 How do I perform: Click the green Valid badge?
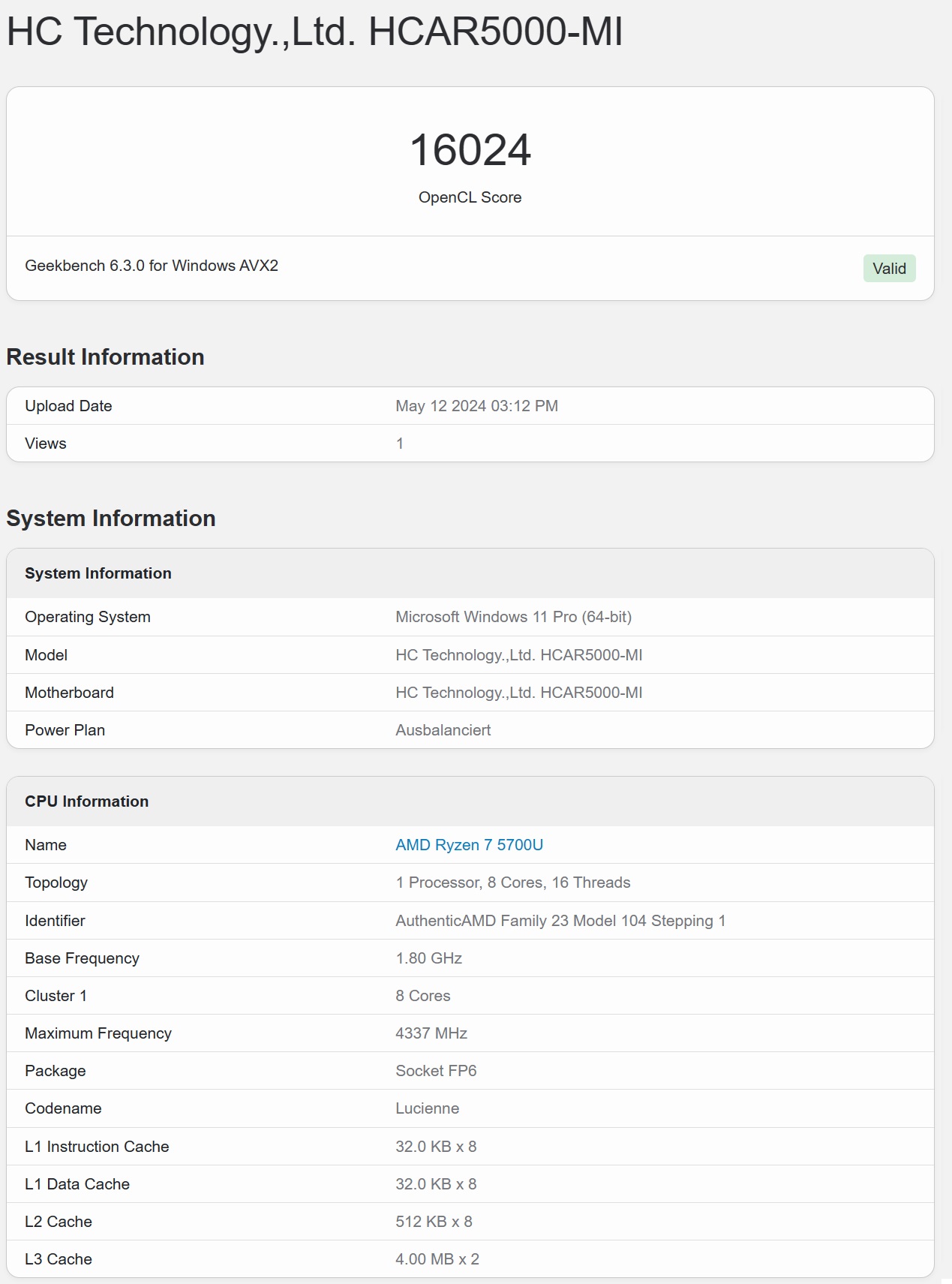889,269
